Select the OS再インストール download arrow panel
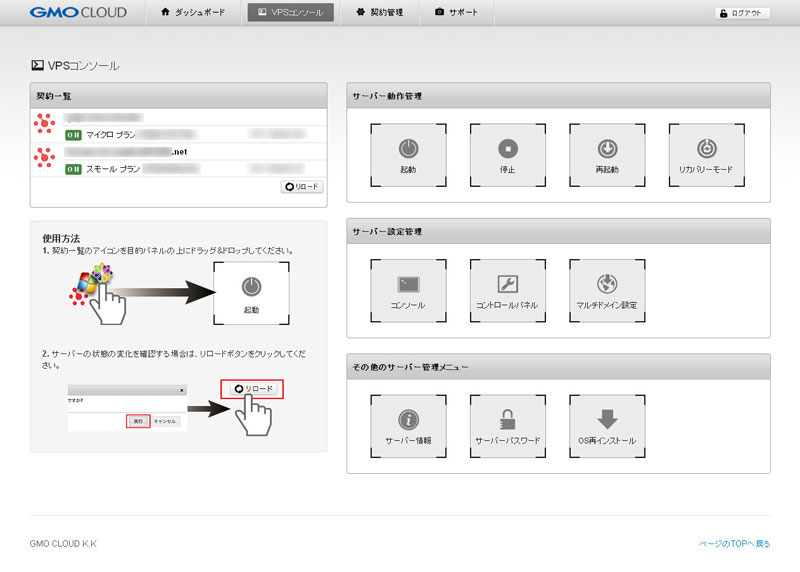Viewport: 800px width, 572px height. [x=607, y=425]
